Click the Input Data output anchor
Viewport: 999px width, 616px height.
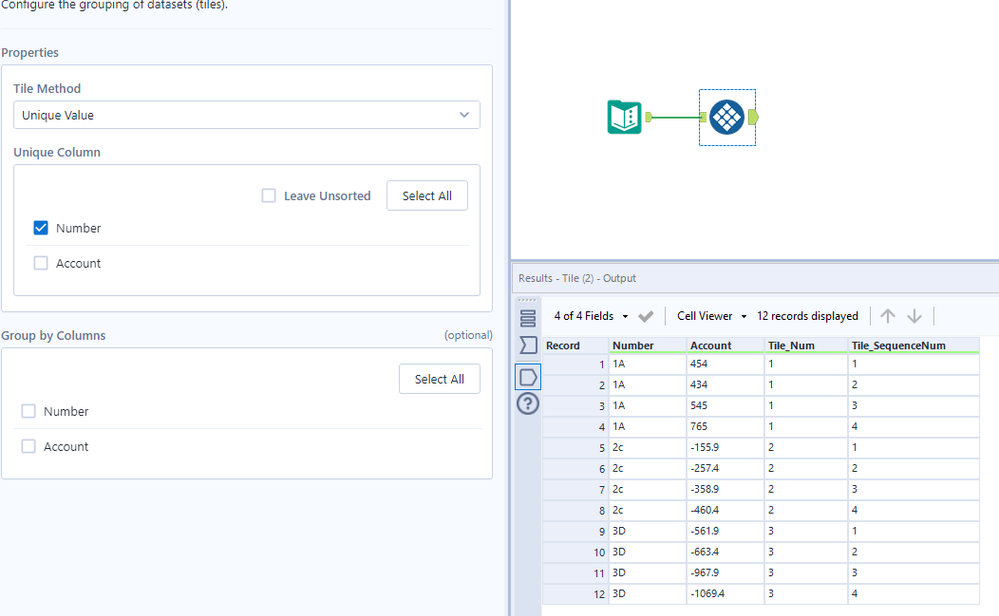tap(649, 117)
